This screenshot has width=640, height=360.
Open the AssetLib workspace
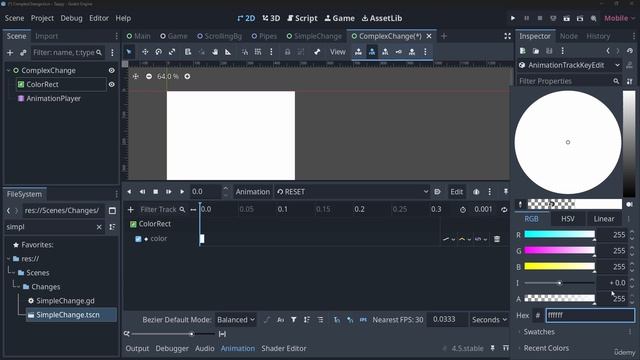[382, 18]
